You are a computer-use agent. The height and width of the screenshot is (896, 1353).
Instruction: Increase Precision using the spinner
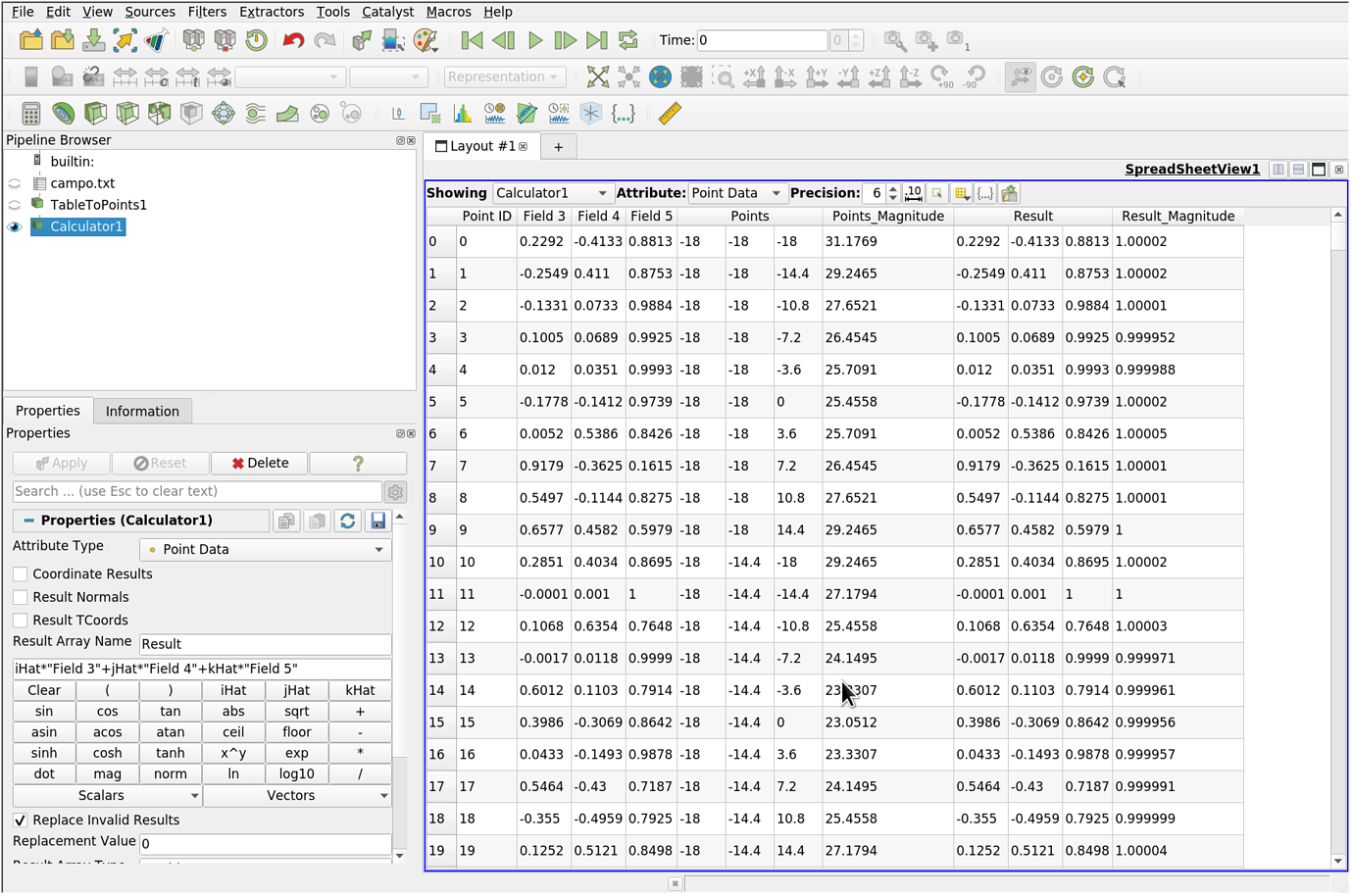pyautogui.click(x=891, y=188)
